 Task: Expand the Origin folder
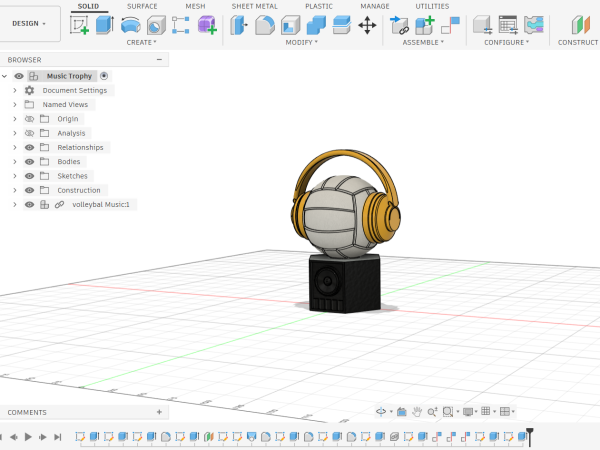click(15, 119)
